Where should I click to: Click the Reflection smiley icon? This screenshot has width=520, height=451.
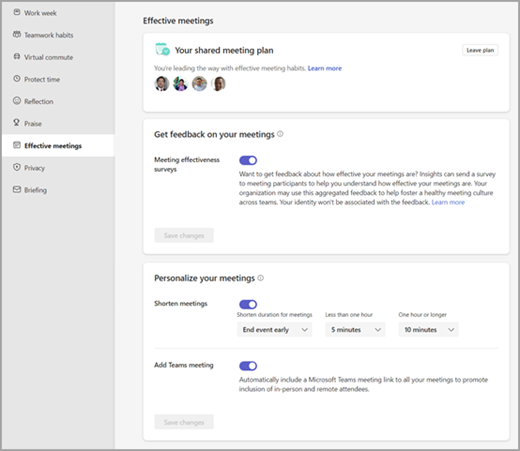coord(17,101)
